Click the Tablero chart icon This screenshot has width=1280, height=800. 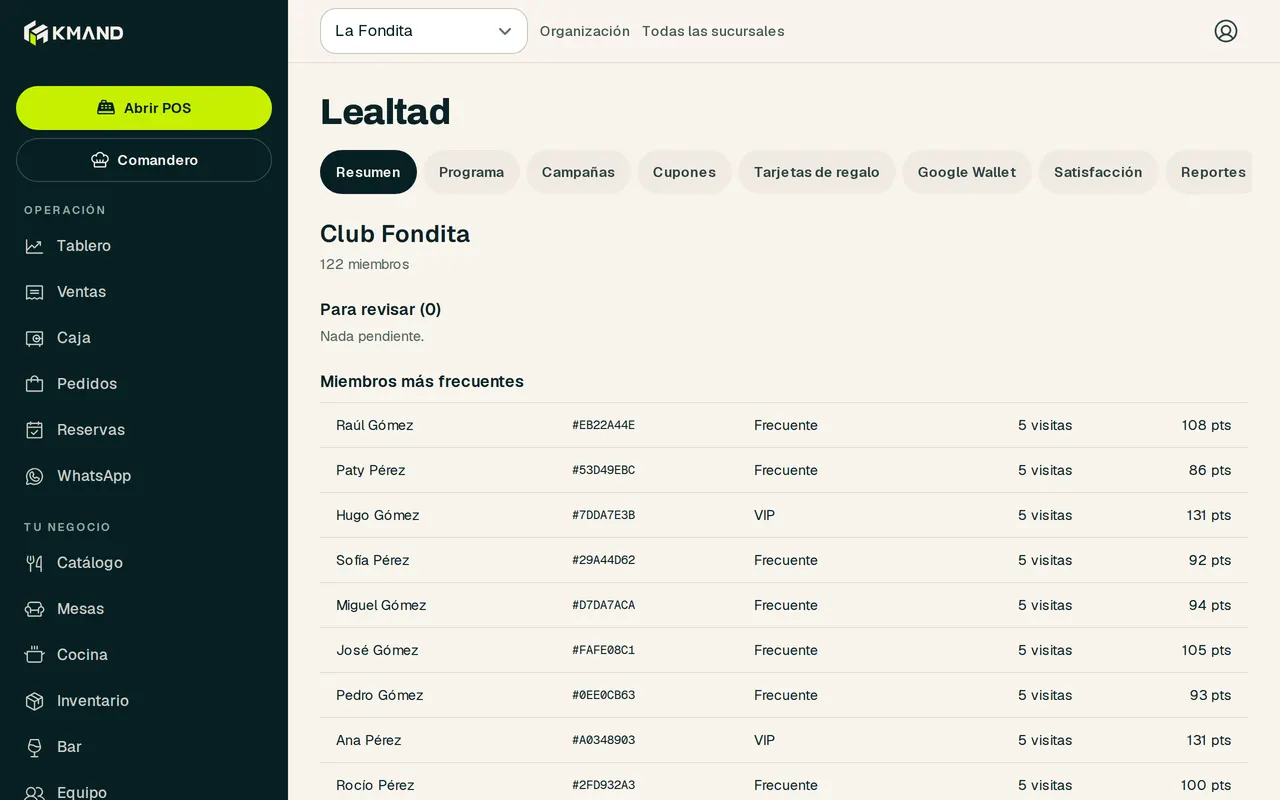(34, 246)
